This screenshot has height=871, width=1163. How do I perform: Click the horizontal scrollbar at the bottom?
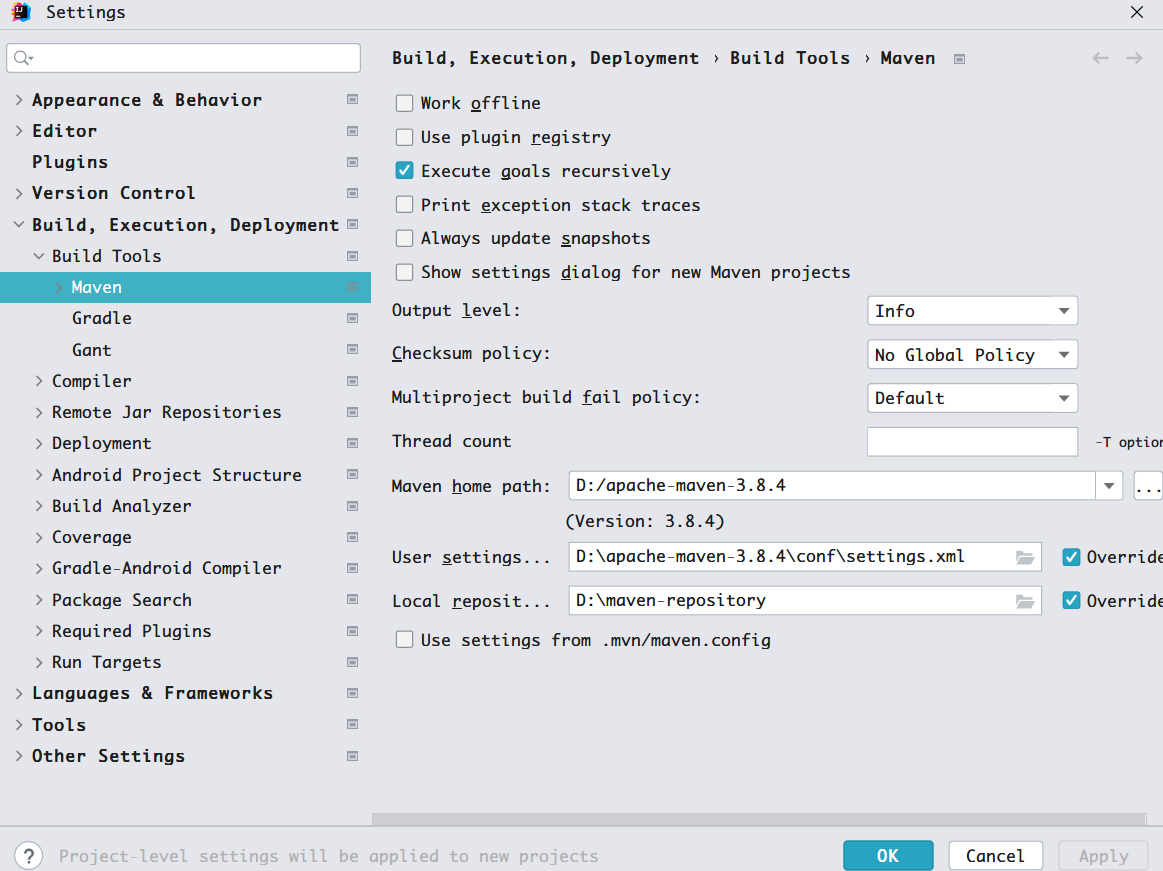click(x=759, y=818)
